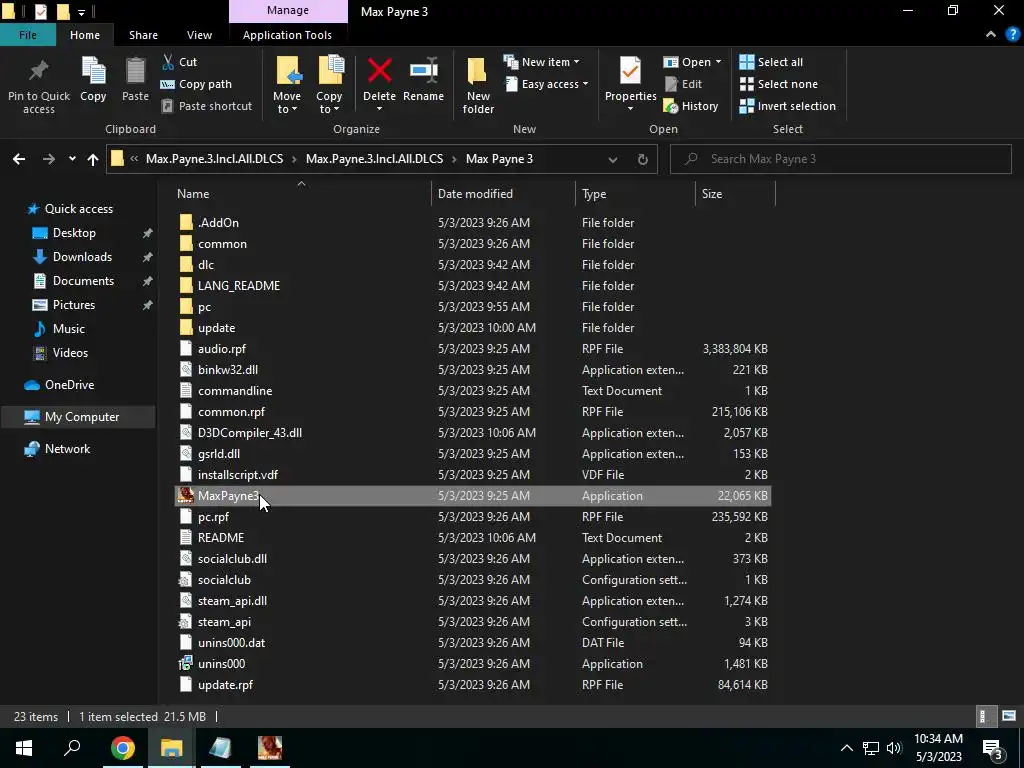Switch to the Share tab
This screenshot has height=768, width=1024.
point(143,35)
